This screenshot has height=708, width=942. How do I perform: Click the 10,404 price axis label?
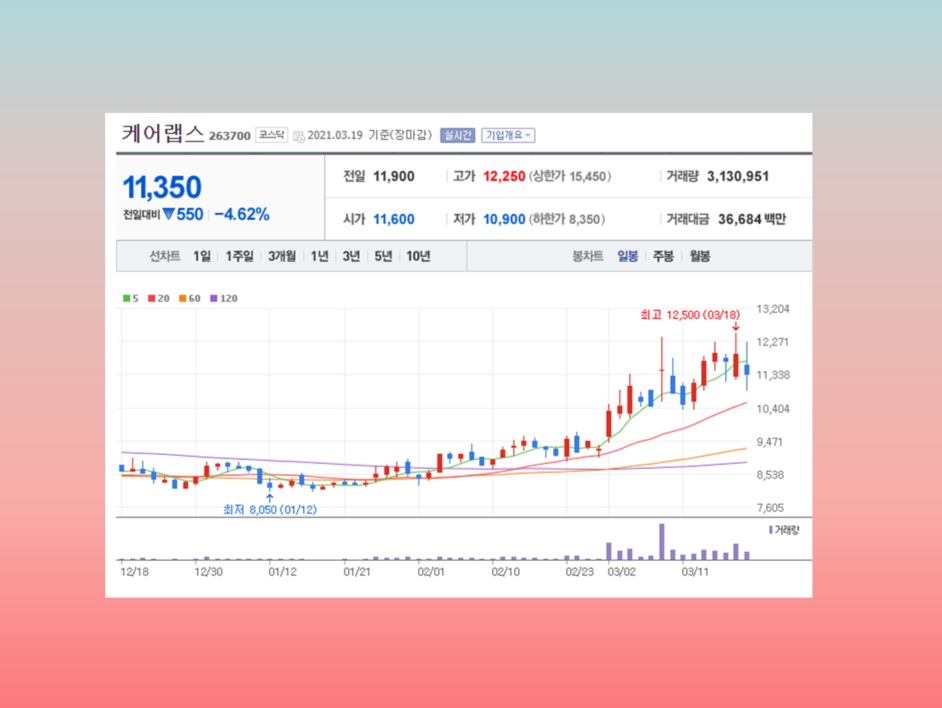pyautogui.click(x=773, y=409)
